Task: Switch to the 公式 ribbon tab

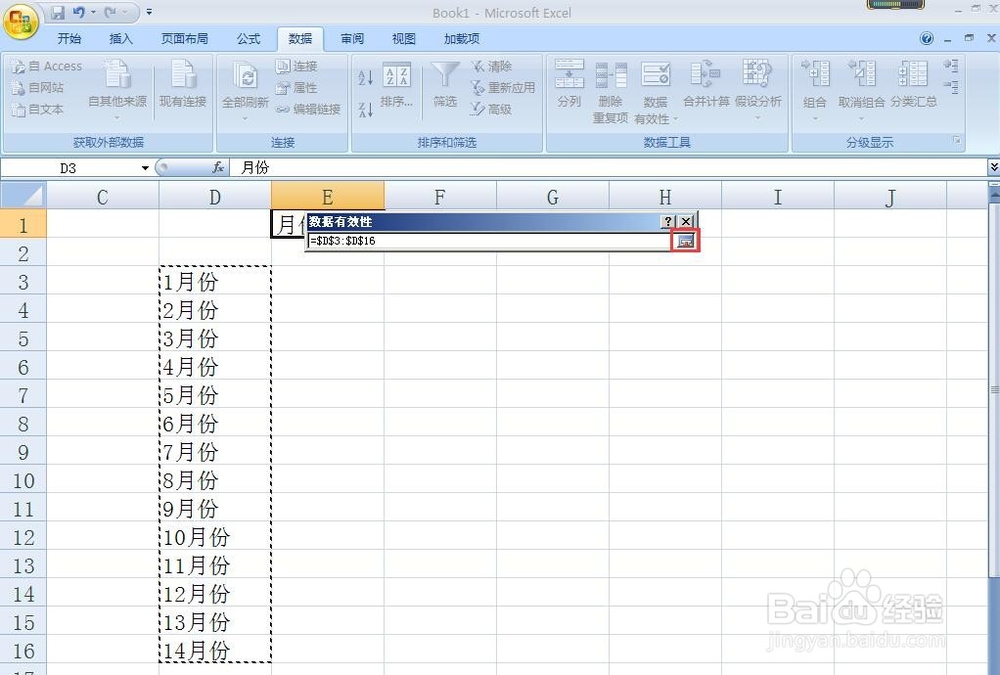Action: point(248,38)
